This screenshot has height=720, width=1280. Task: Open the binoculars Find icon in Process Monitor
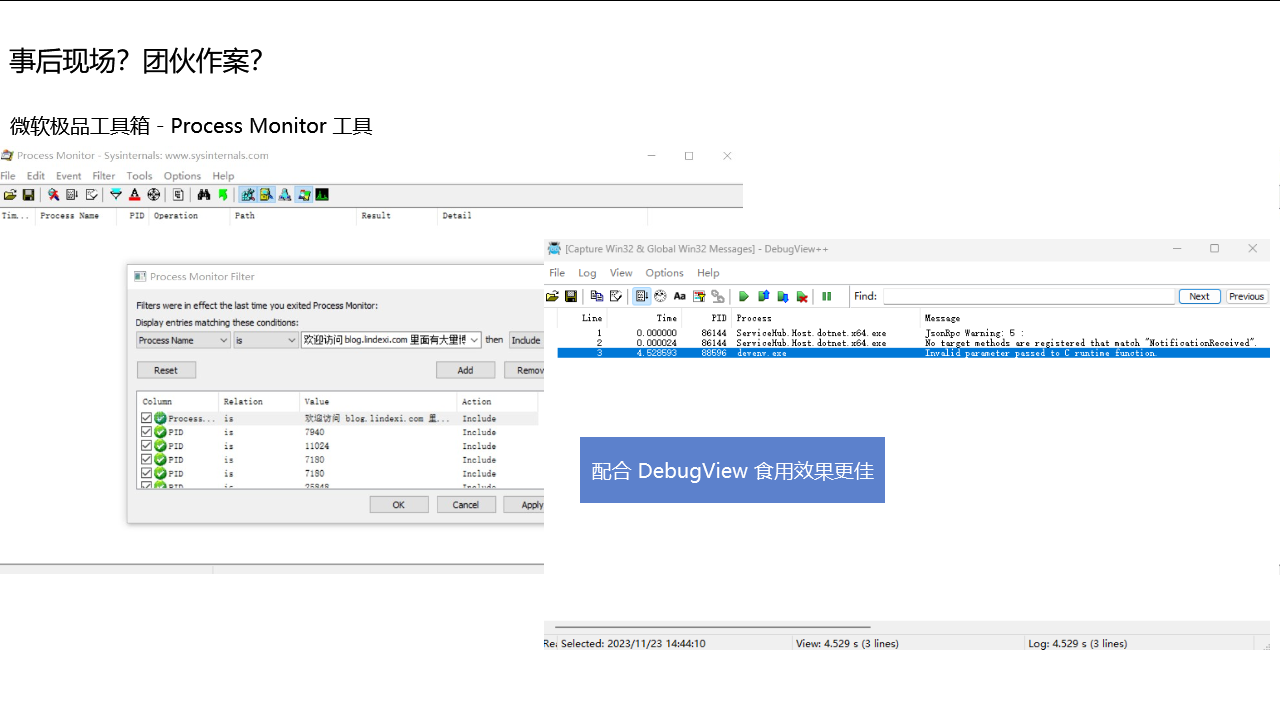click(204, 195)
